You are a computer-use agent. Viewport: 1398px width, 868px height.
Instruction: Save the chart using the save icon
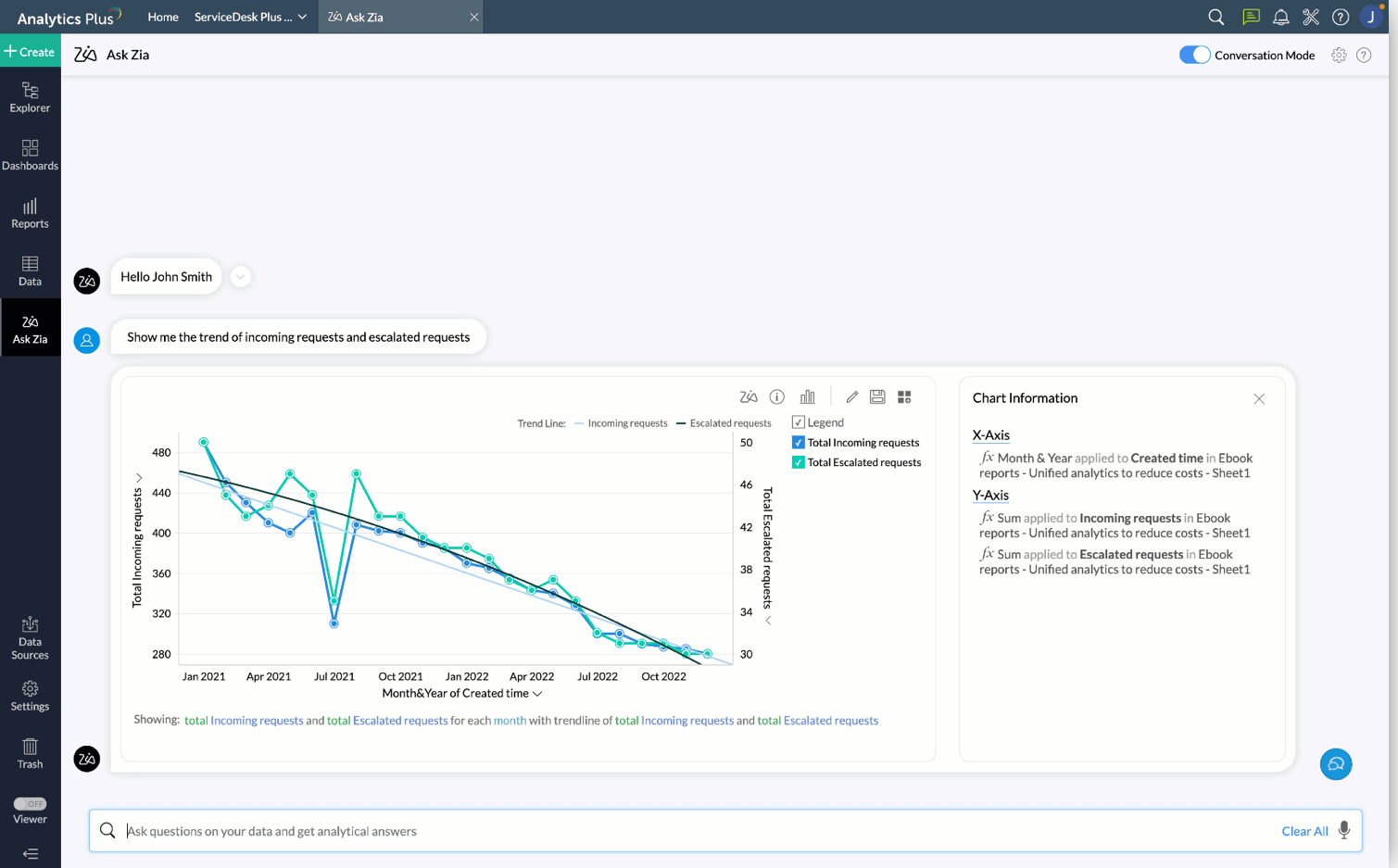pos(877,397)
